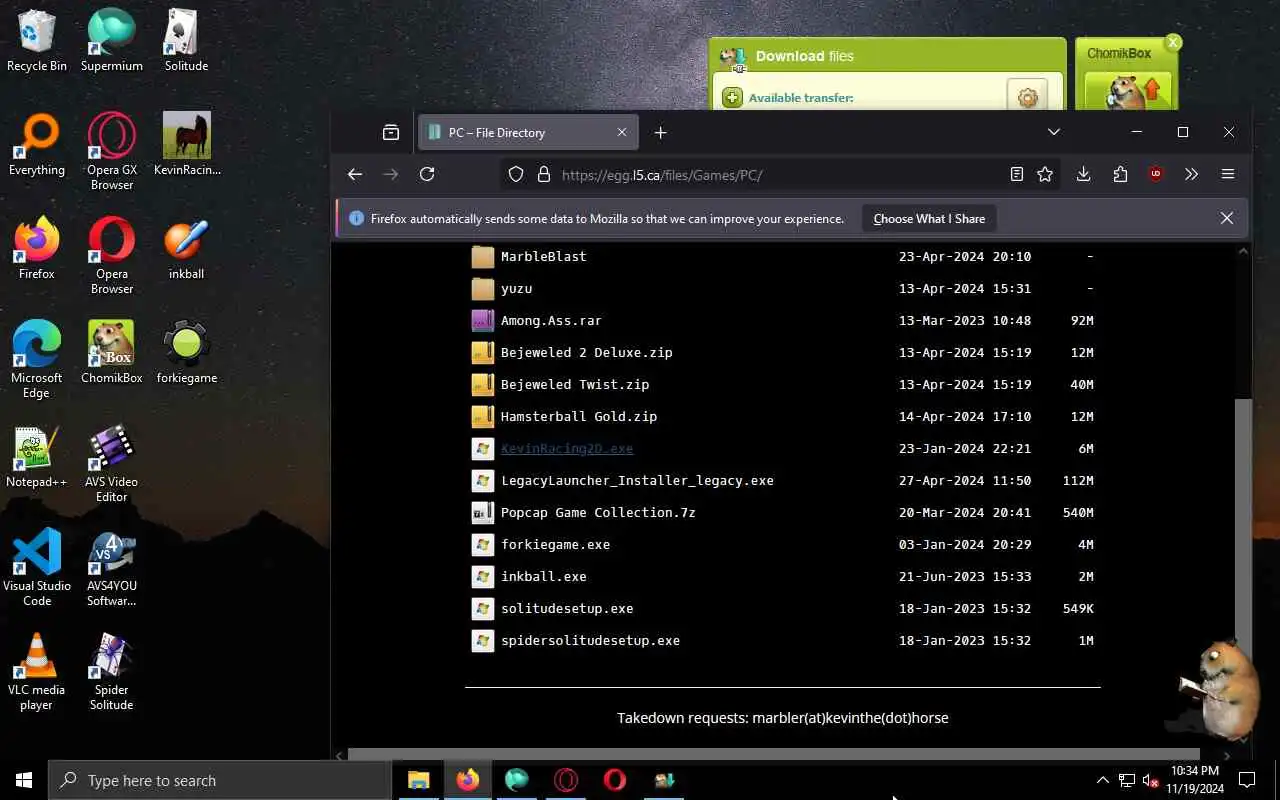Open the AVS4YOU Software desktop icon
This screenshot has height=800, width=1280.
pos(112,568)
